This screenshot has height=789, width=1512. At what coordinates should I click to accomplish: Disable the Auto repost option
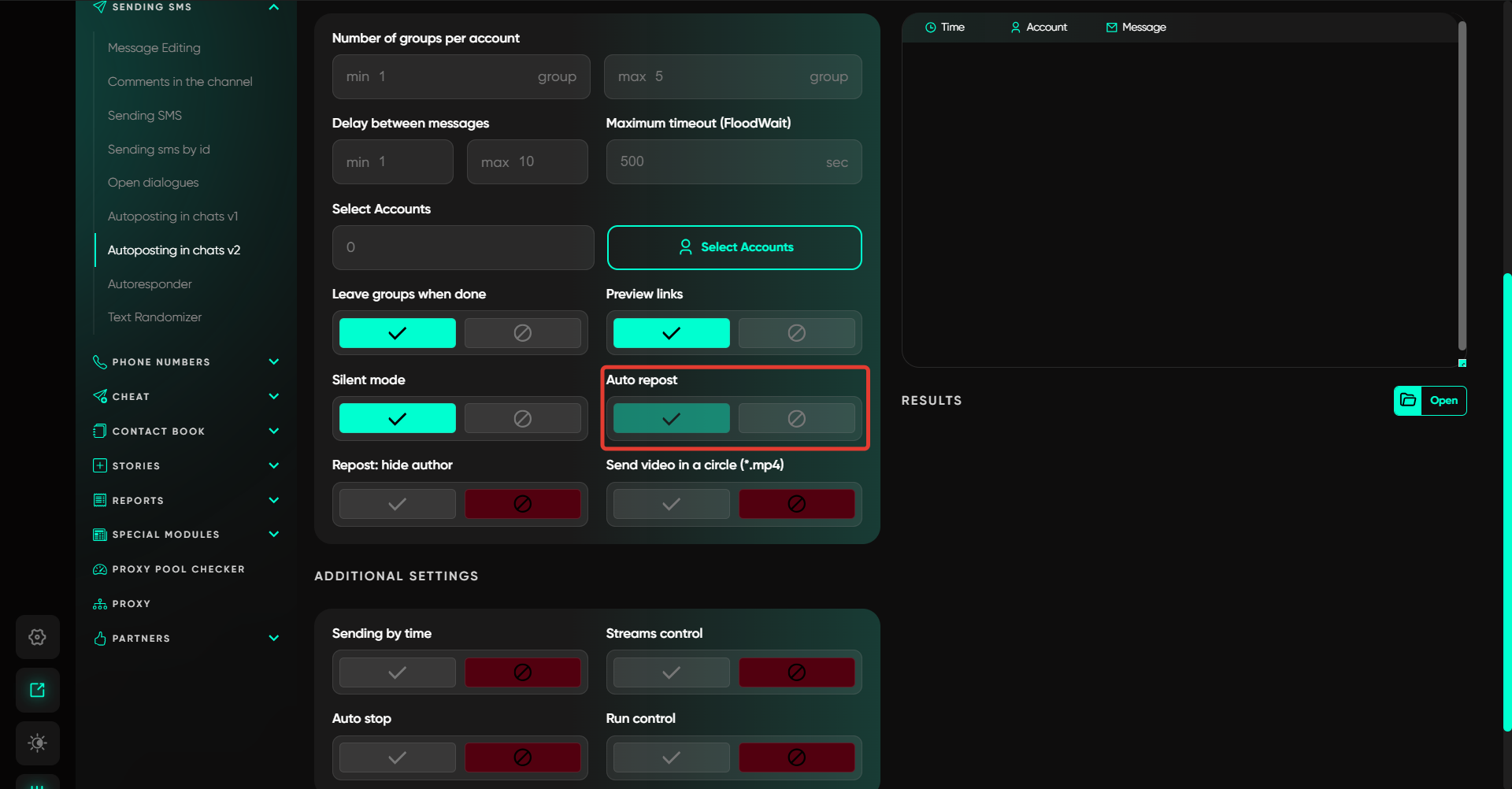coord(796,419)
